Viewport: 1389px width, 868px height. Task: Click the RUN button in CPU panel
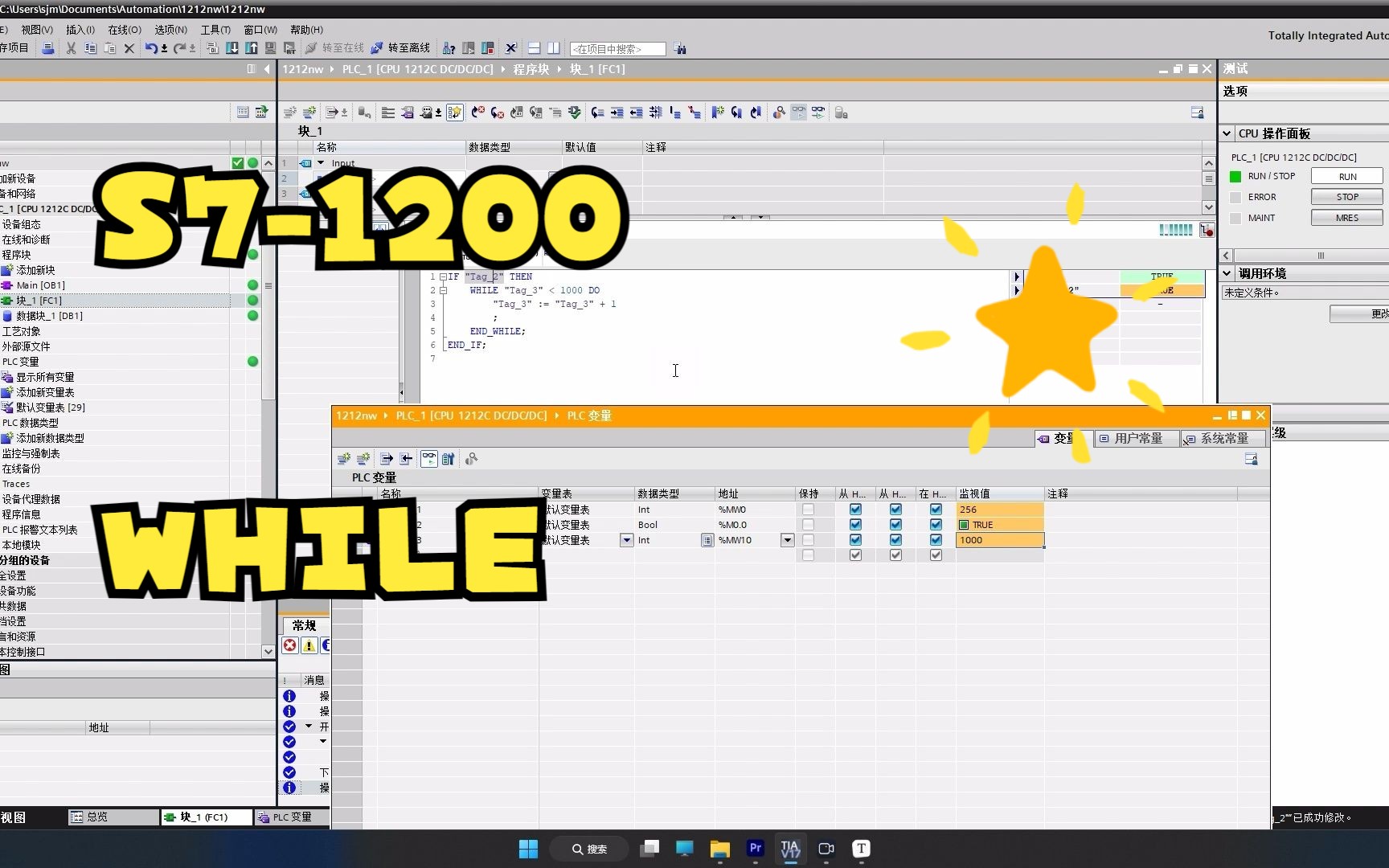coord(1347,176)
